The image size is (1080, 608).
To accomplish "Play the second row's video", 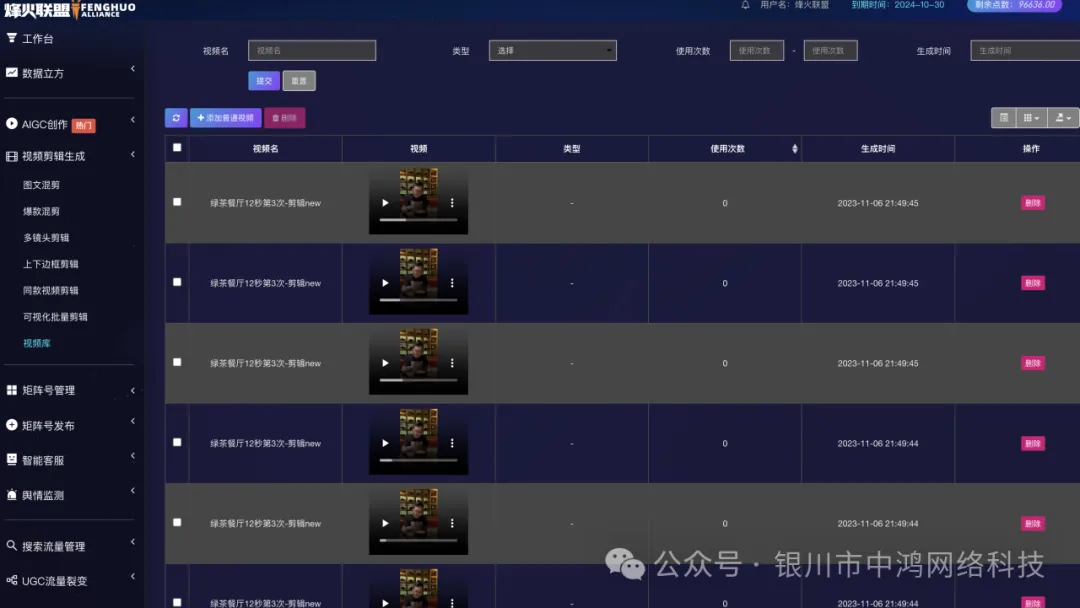I will tap(385, 283).
